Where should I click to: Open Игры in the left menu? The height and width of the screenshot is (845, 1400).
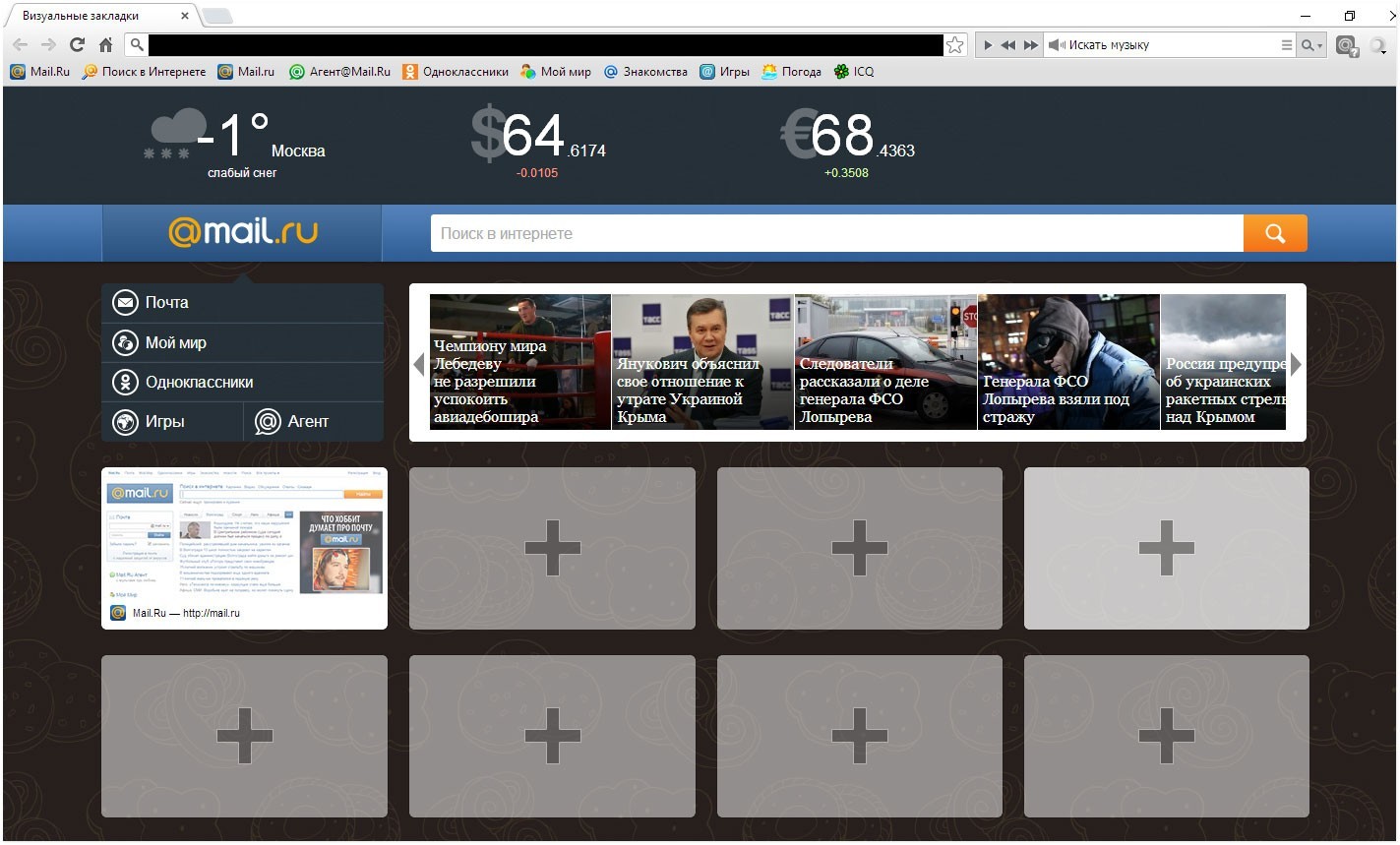click(x=172, y=422)
